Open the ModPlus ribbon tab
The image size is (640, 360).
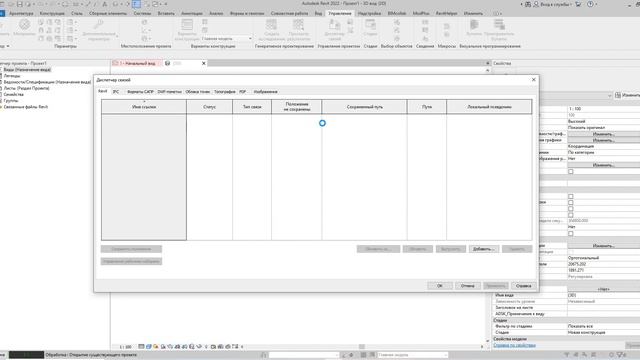[x=421, y=13]
